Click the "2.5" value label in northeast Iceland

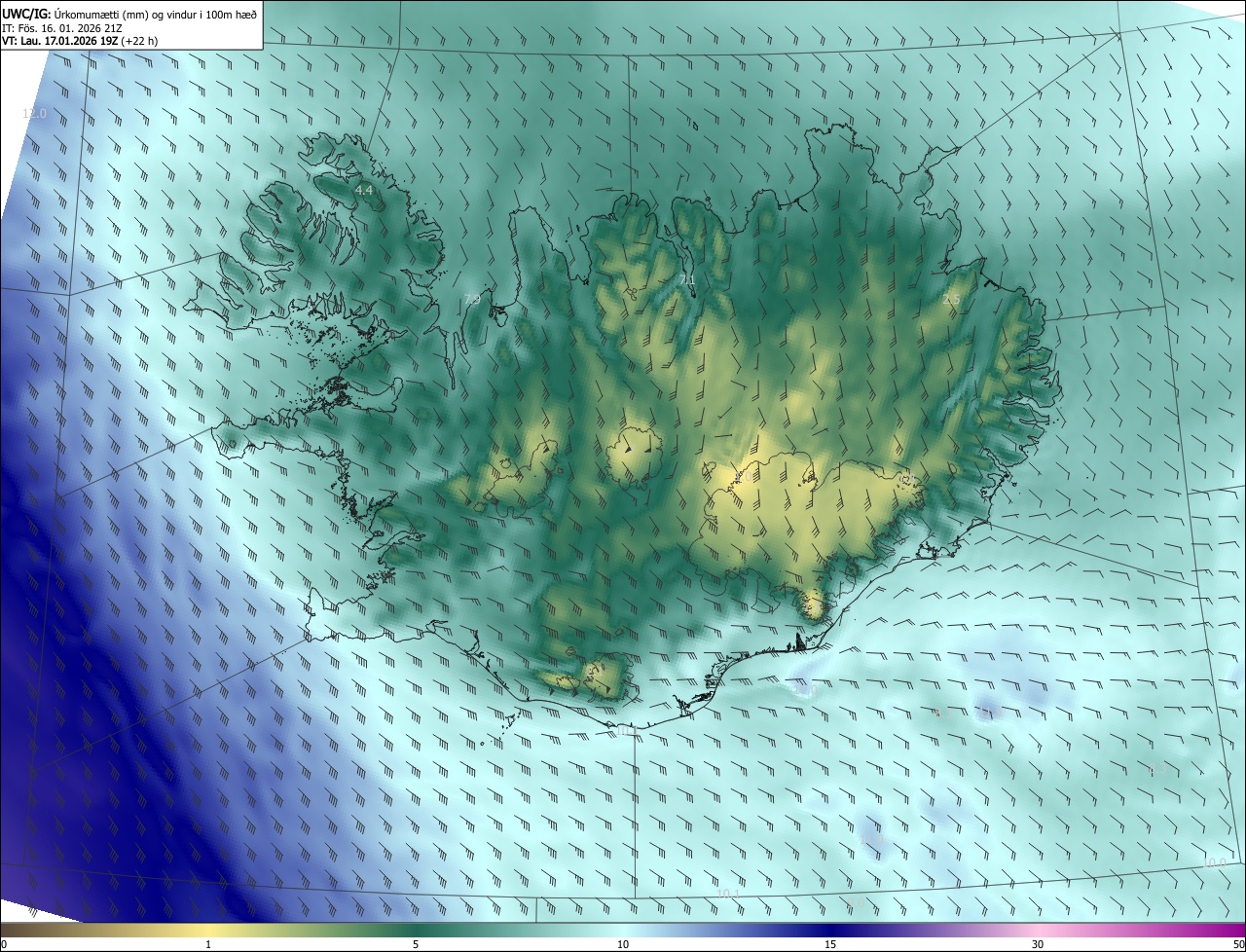pos(952,299)
